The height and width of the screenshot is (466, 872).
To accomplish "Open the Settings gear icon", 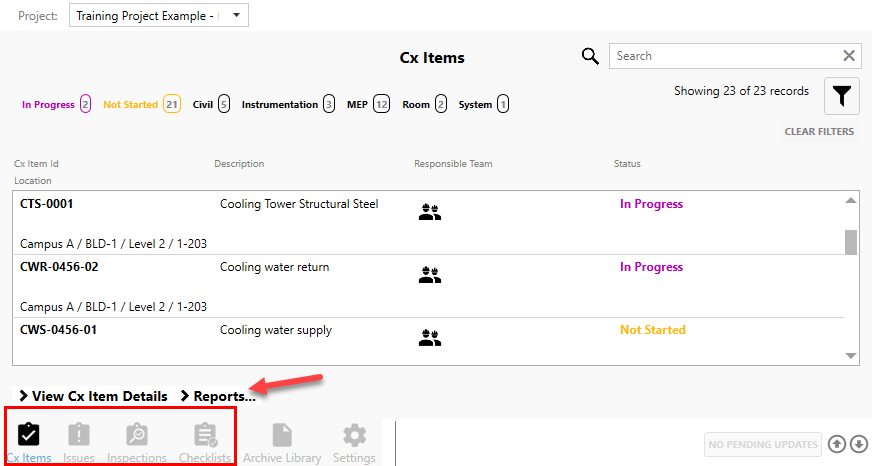I will click(355, 436).
